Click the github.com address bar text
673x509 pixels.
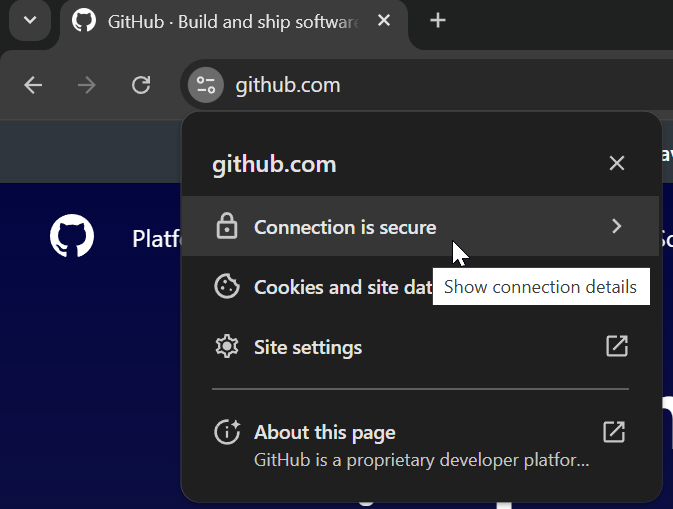pos(288,85)
